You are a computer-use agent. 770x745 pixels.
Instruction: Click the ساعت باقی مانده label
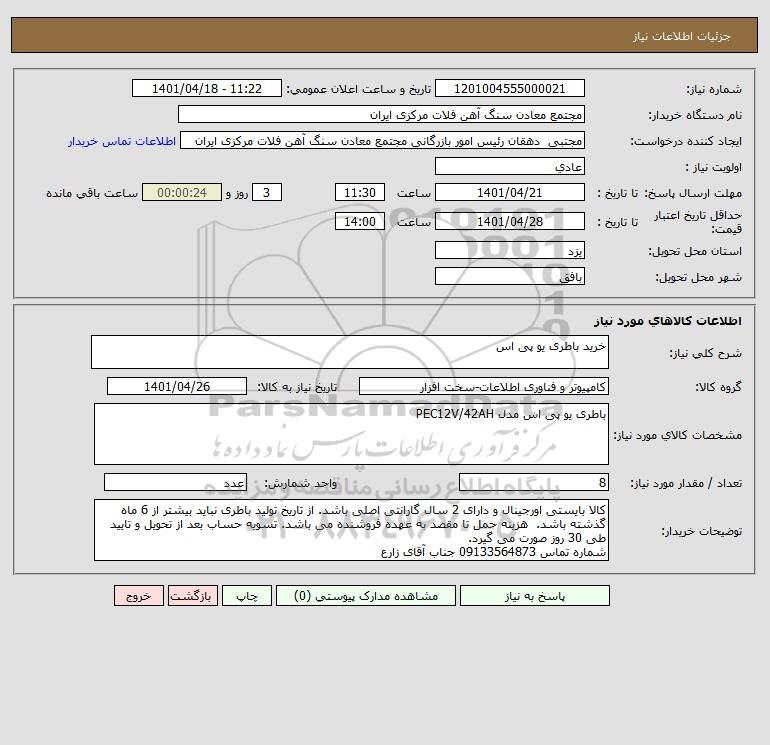point(92,193)
